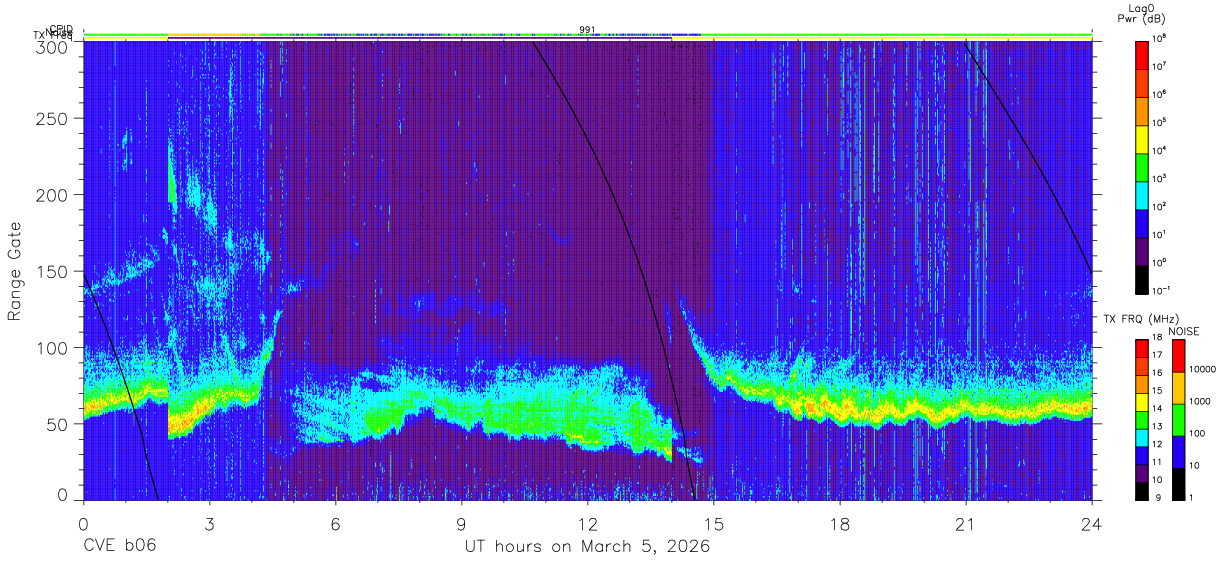Click x-axis tick label '3'

(x=209, y=524)
